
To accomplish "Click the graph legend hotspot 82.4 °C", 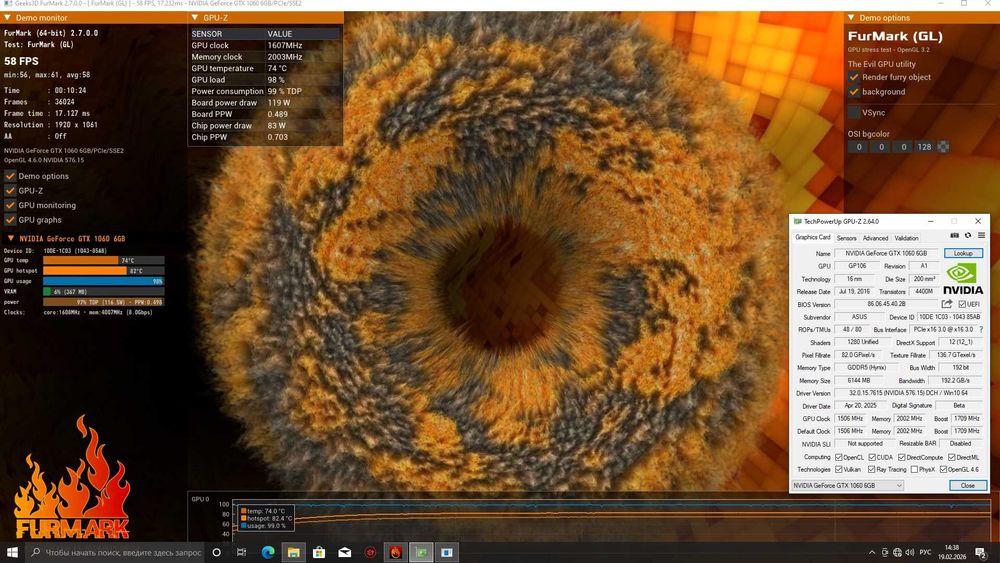I will click(x=269, y=518).
